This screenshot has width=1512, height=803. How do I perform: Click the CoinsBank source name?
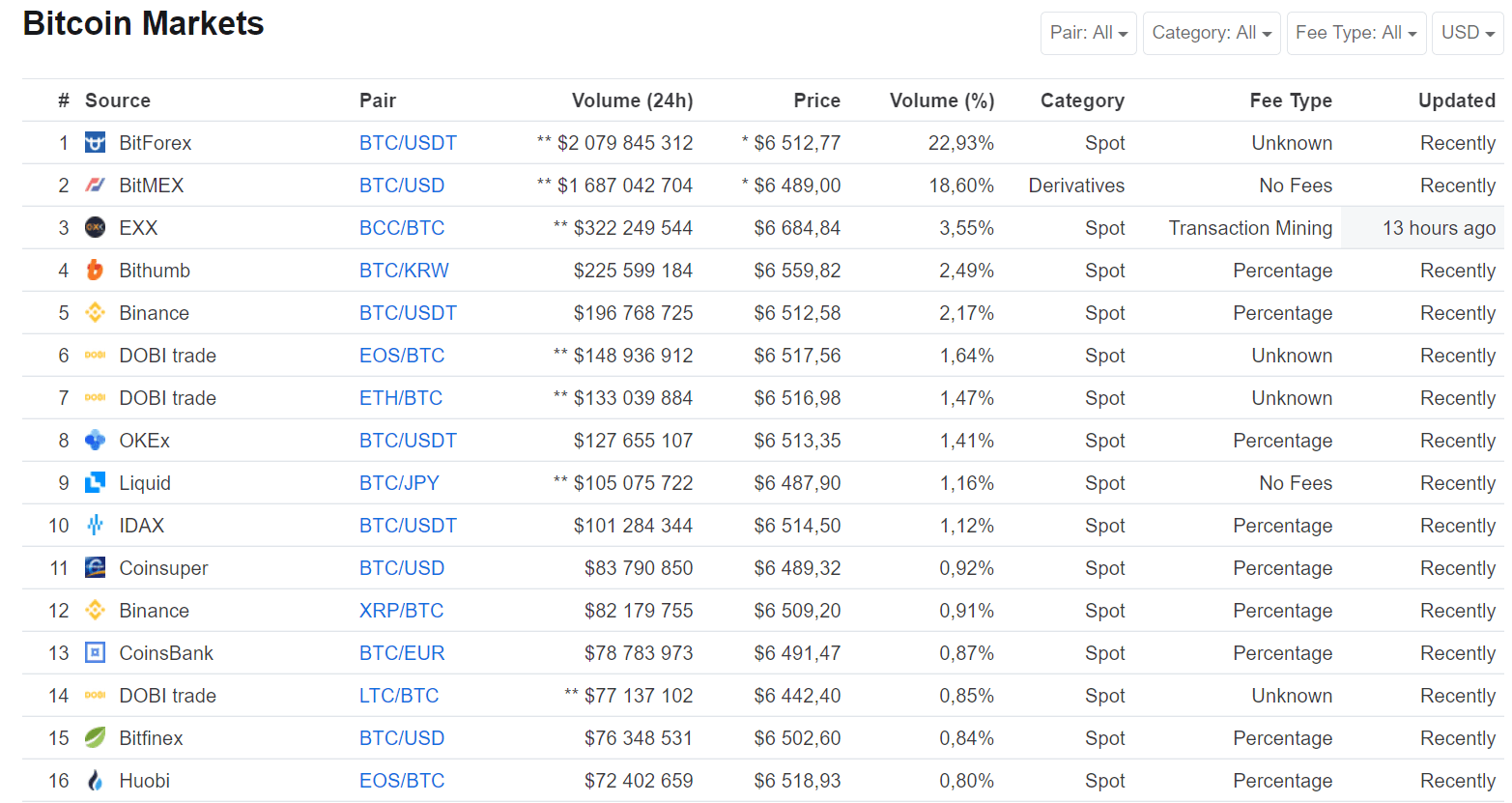point(166,653)
